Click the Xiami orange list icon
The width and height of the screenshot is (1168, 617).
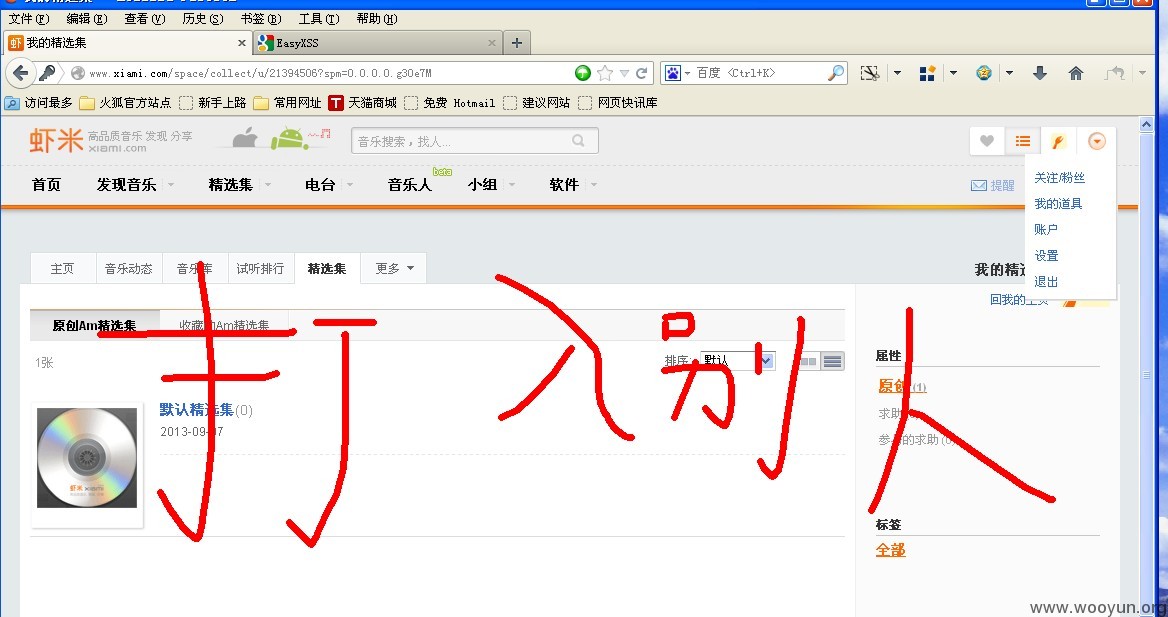[x=1023, y=141]
